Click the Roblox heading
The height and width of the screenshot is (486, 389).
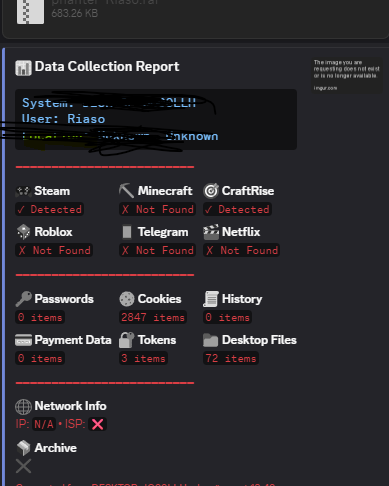(x=53, y=232)
